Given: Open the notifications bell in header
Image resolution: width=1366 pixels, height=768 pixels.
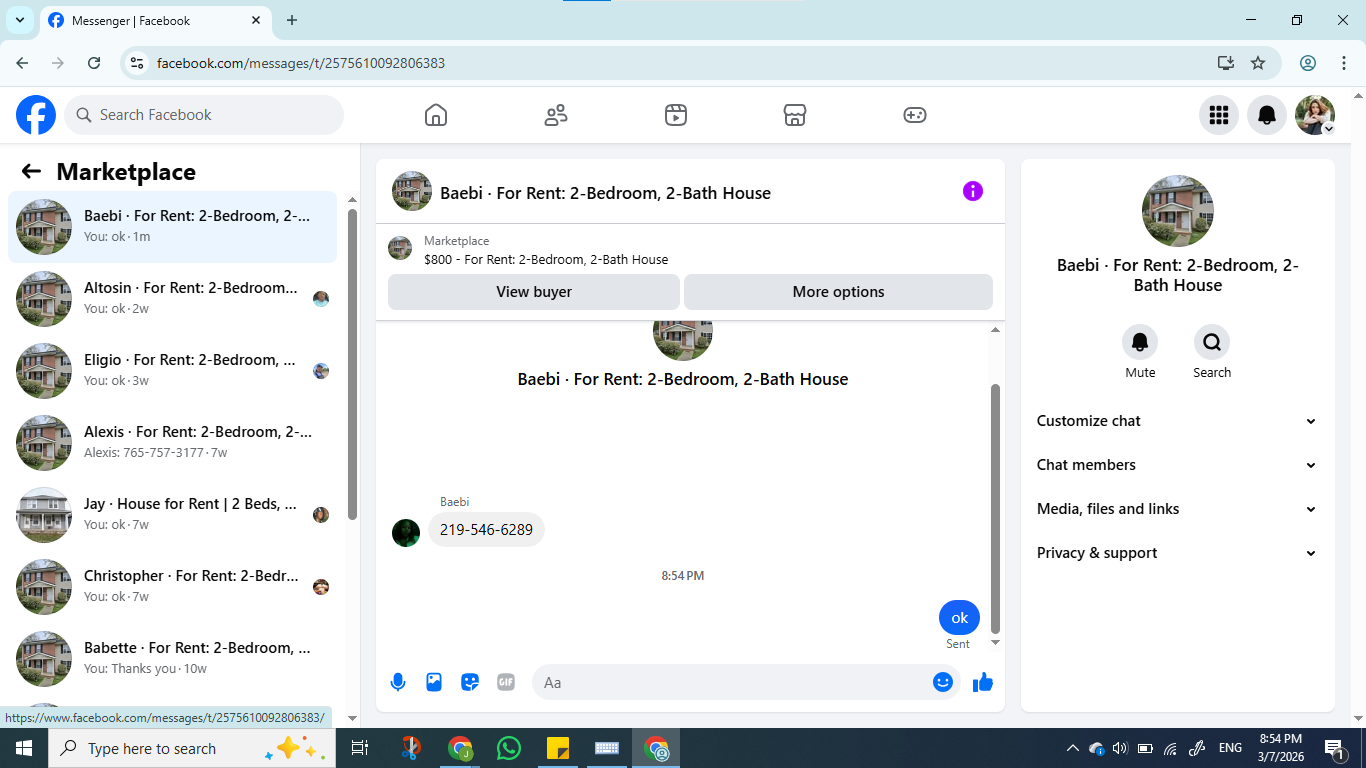Looking at the screenshot, I should [x=1267, y=115].
